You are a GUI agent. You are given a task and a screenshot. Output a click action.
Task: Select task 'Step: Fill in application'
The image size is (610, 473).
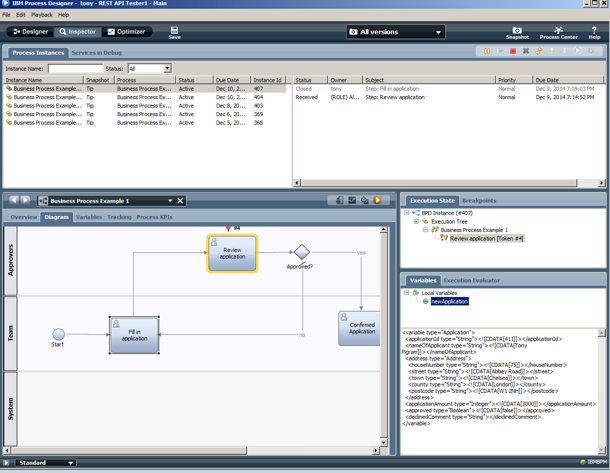click(x=448, y=89)
